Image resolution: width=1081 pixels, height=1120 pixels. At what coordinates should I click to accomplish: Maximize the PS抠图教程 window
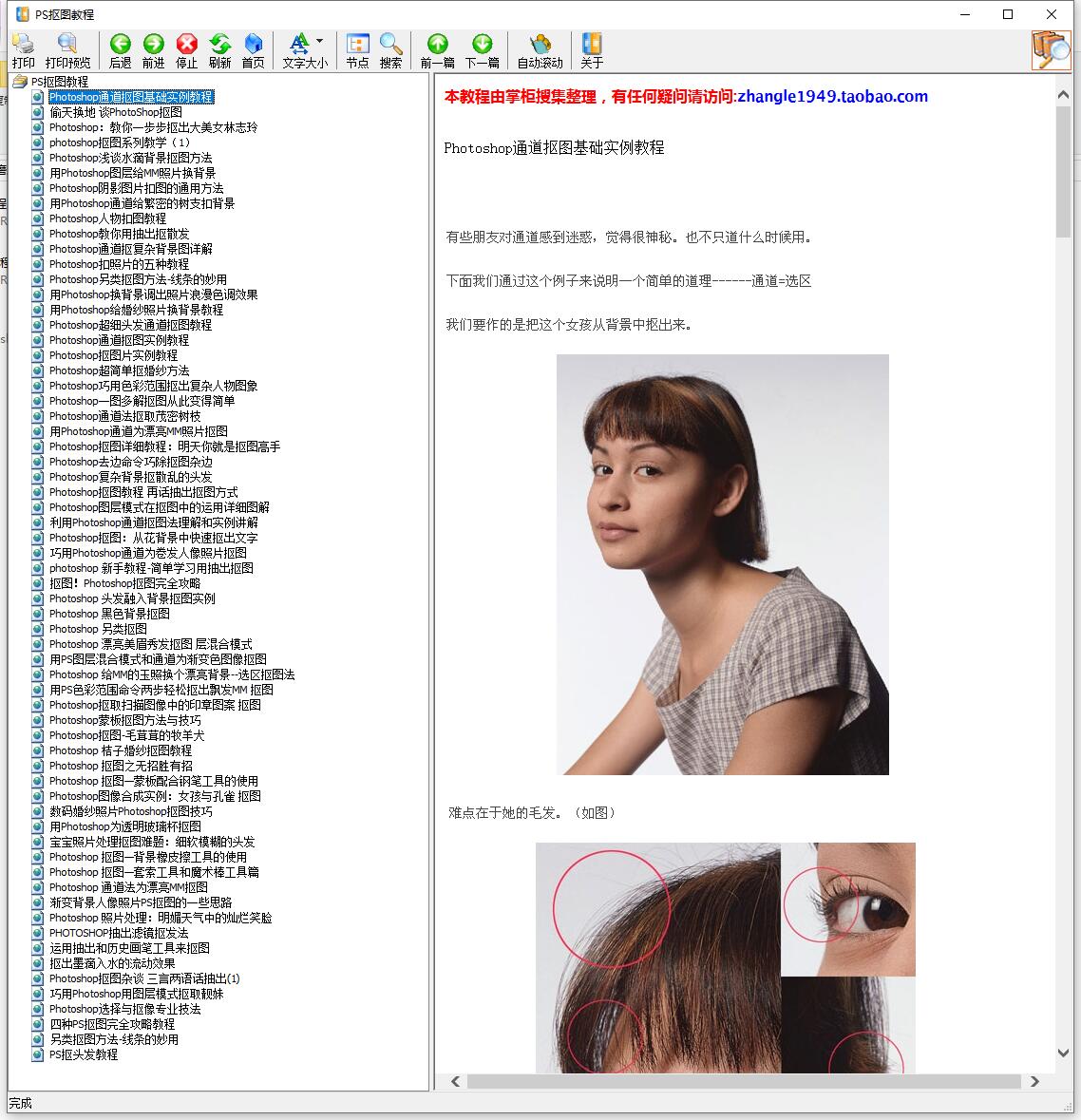1008,14
